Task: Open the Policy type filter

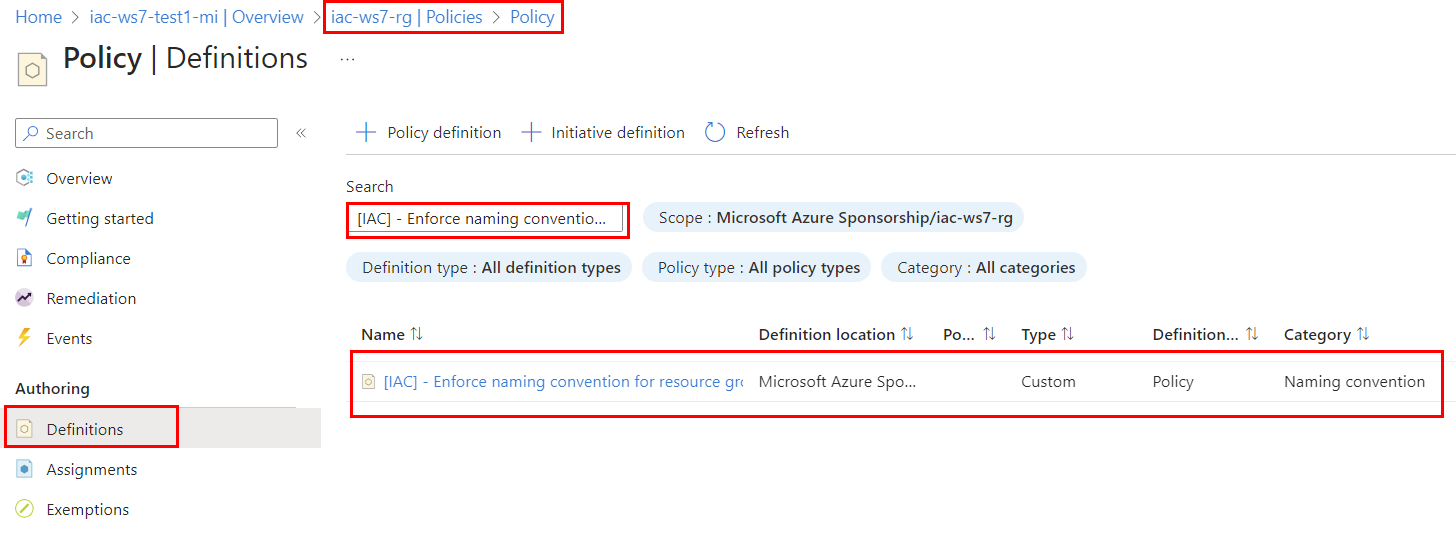Action: click(x=757, y=267)
